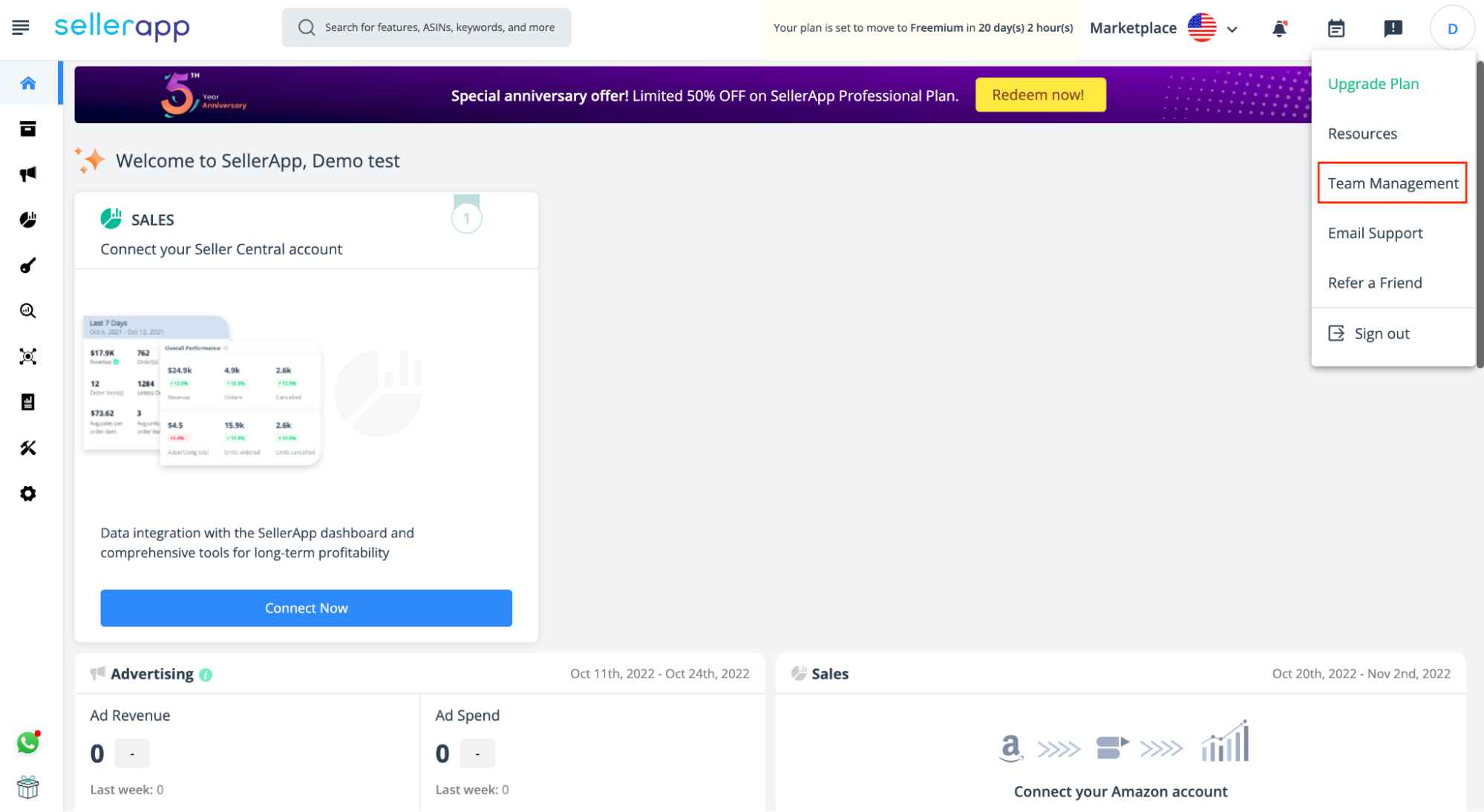The height and width of the screenshot is (812, 1484).
Task: Click the 'Ad Revenue' label
Action: click(130, 716)
